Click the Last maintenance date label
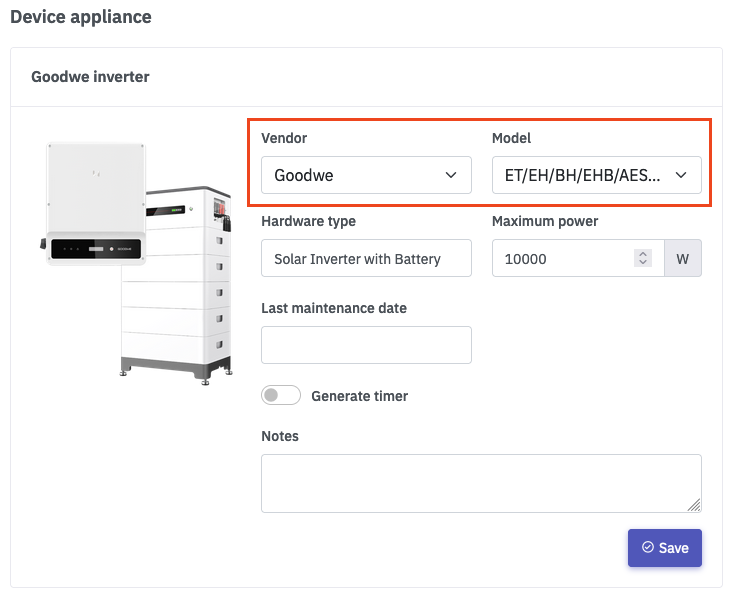 (x=333, y=308)
